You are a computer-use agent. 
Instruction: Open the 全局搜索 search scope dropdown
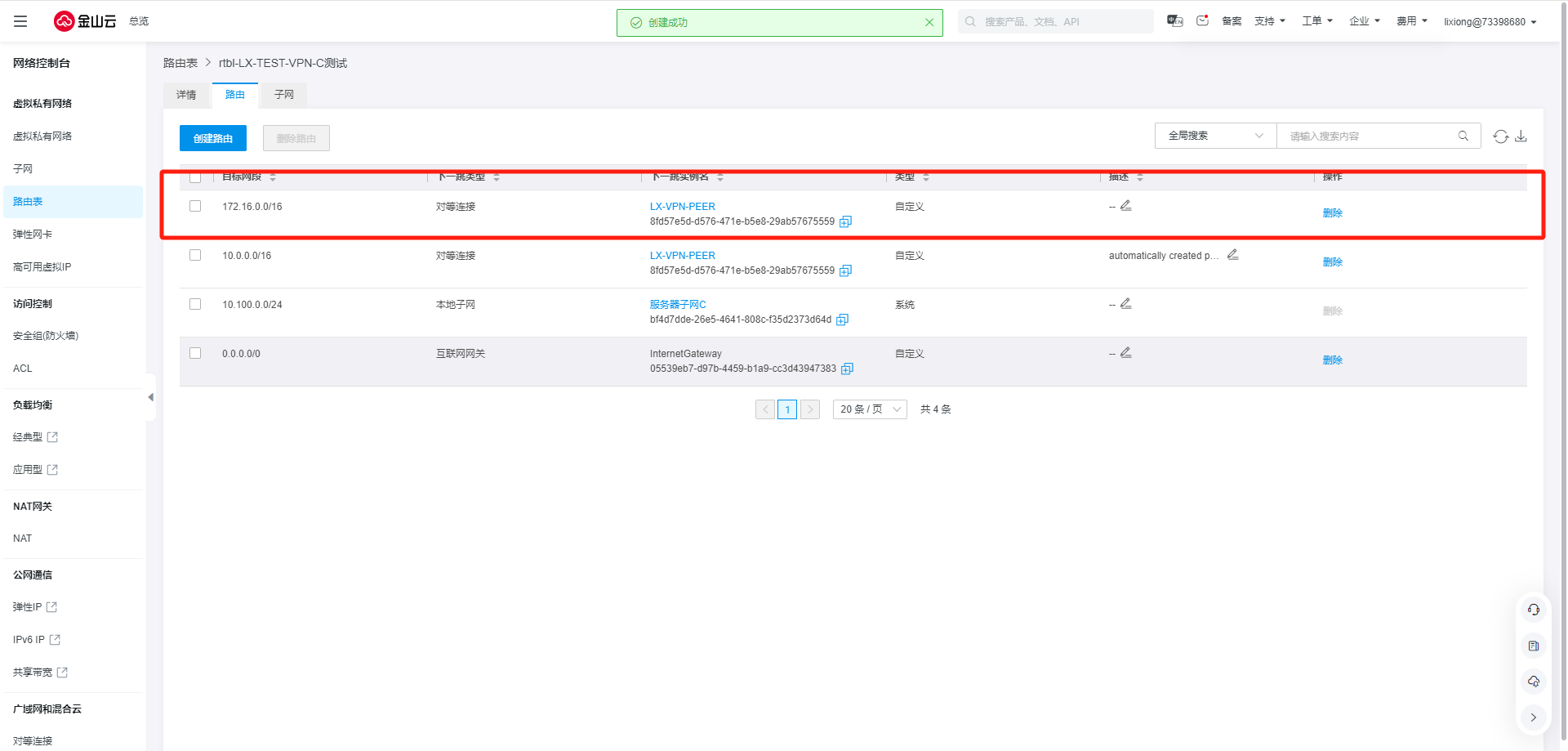tap(1215, 136)
